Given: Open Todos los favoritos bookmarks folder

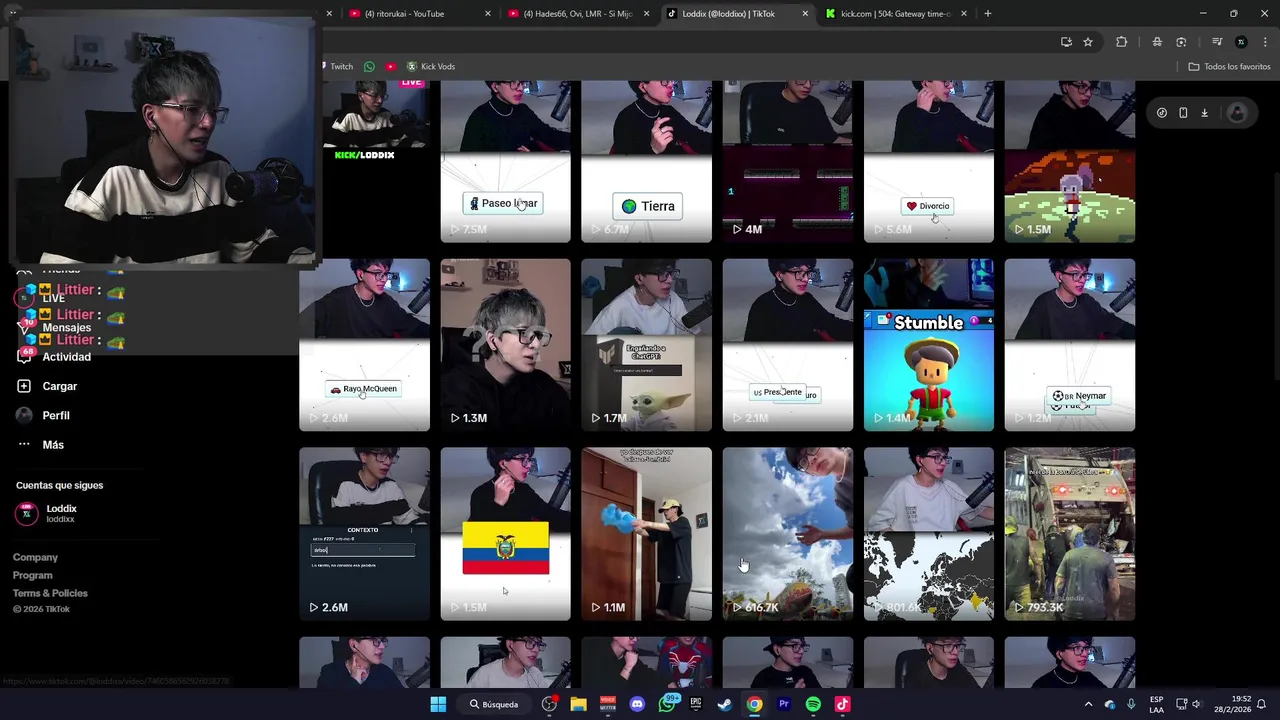Looking at the screenshot, I should pos(1229,66).
